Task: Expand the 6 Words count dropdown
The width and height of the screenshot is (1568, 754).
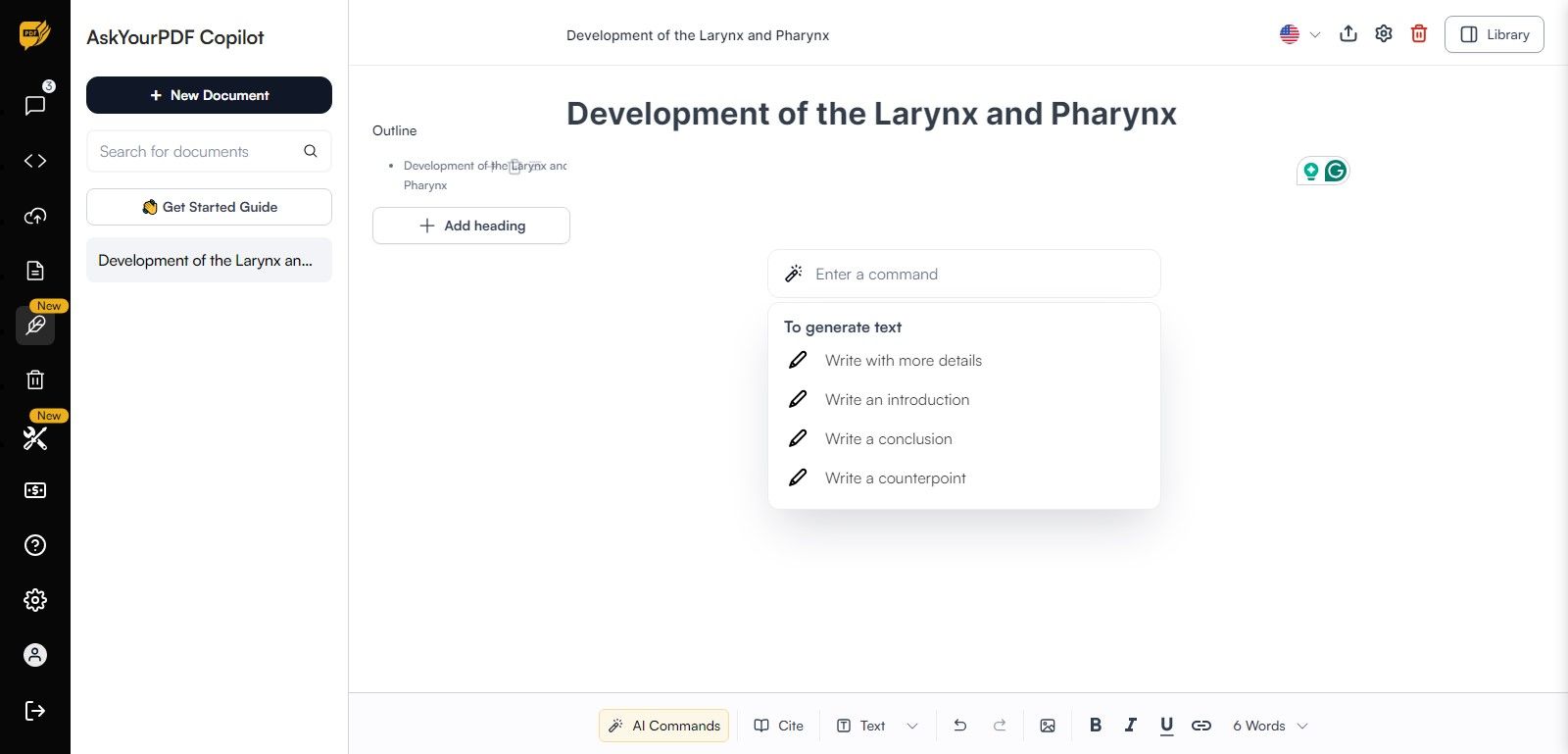Action: 1270,726
